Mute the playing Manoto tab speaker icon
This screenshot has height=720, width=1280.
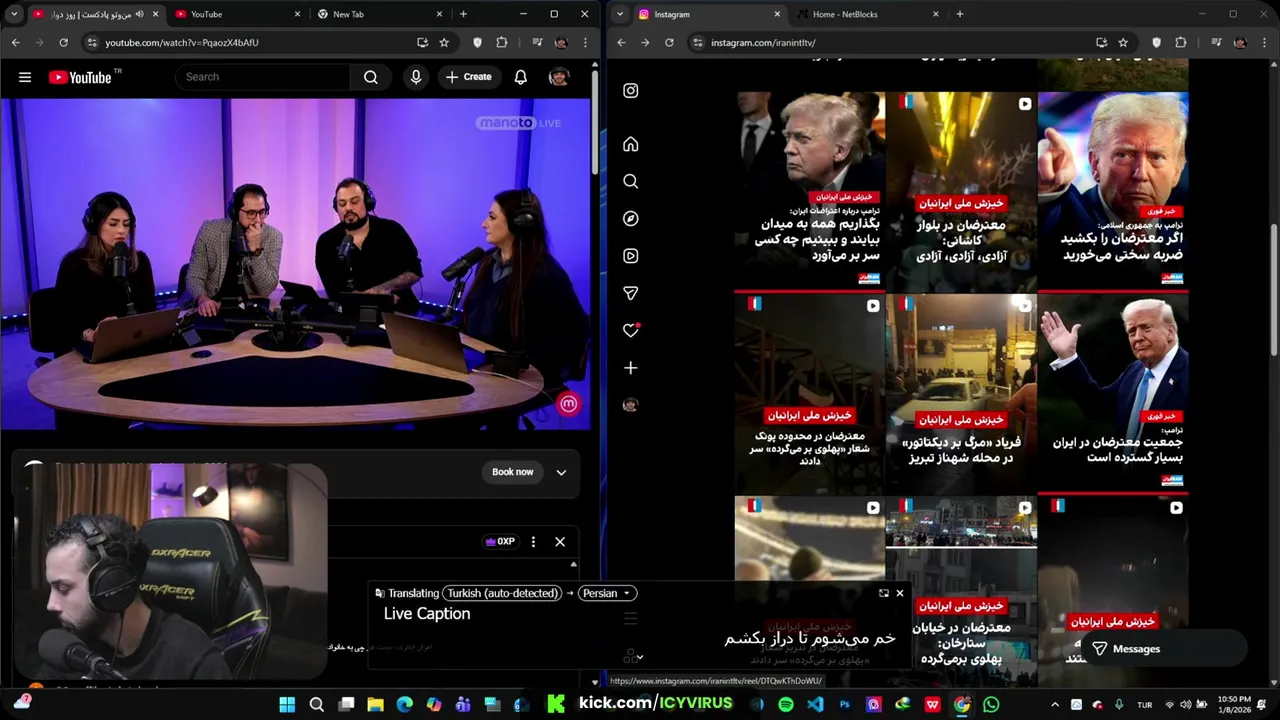point(139,14)
